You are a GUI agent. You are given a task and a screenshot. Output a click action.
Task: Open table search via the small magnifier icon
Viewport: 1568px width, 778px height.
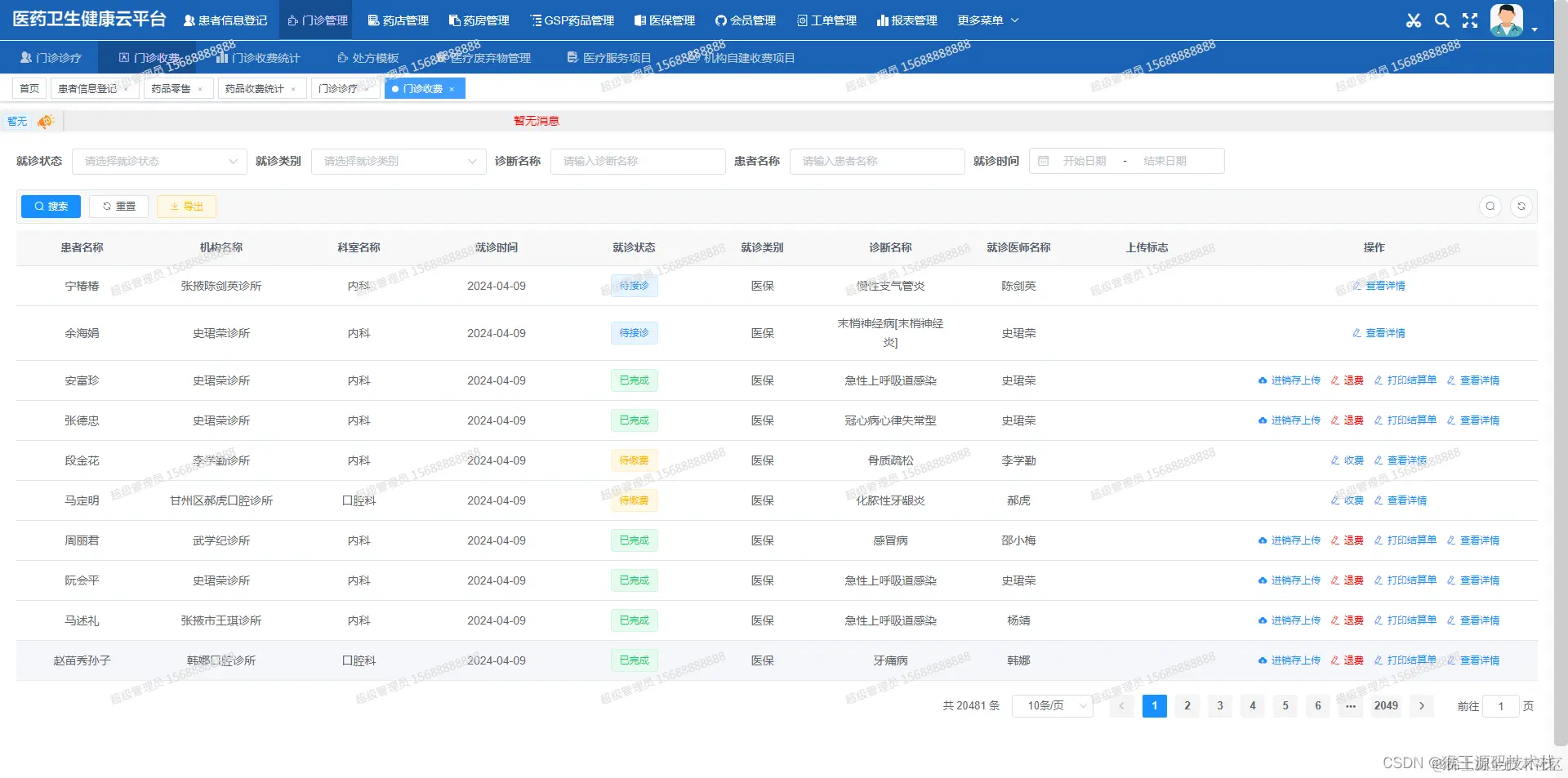point(1490,206)
